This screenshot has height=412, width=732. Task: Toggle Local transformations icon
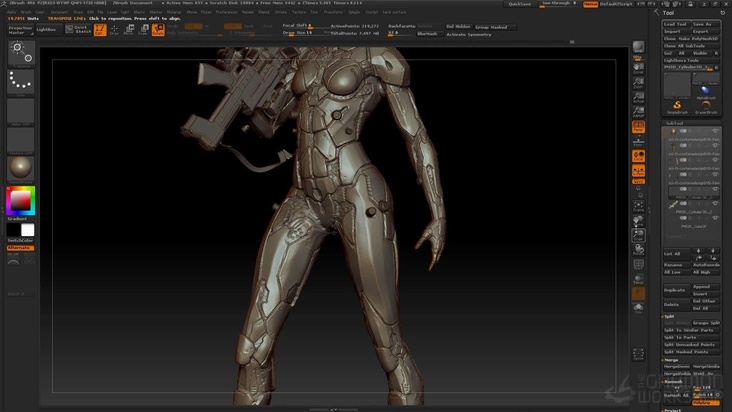pos(638,156)
